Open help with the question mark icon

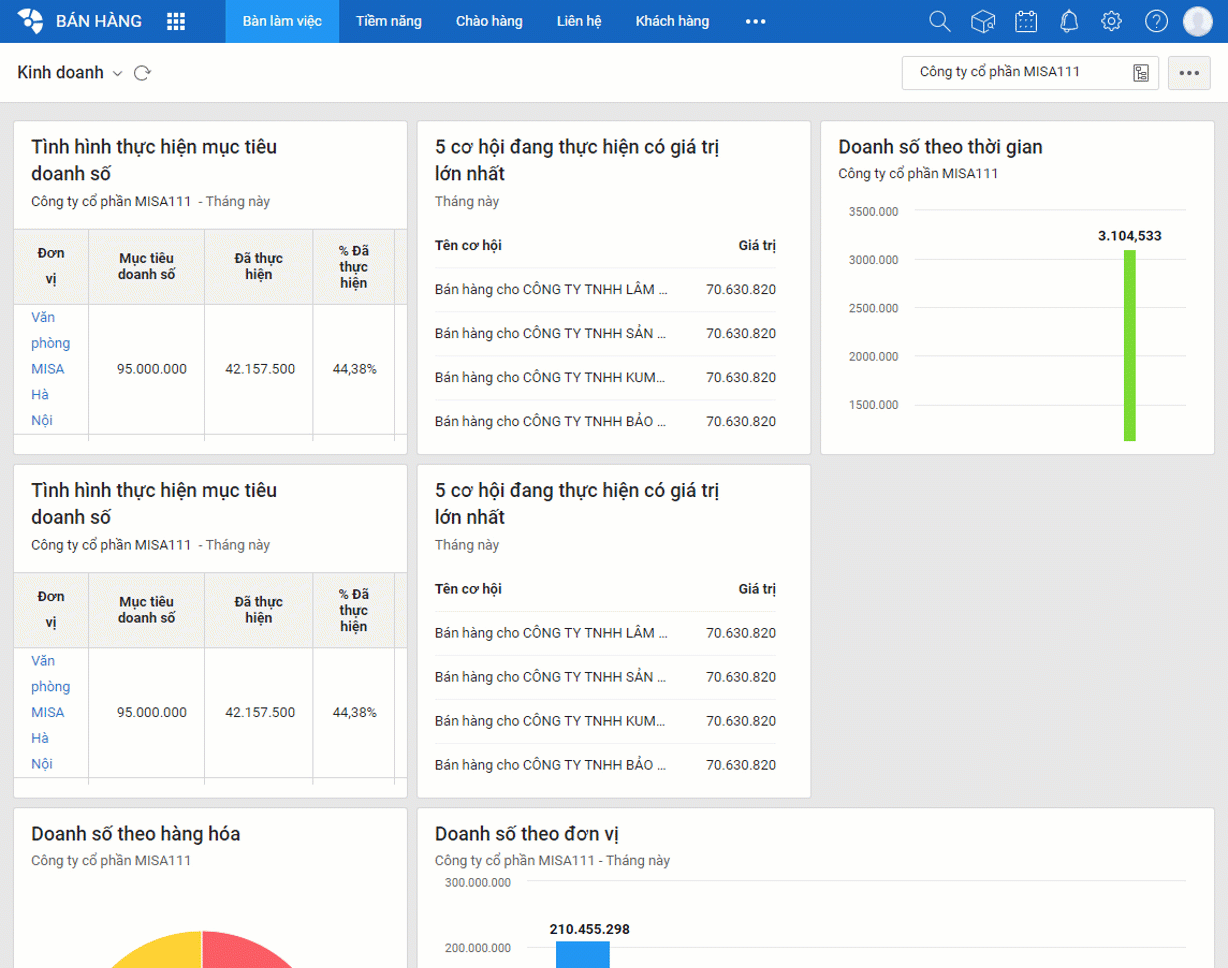coord(1156,21)
